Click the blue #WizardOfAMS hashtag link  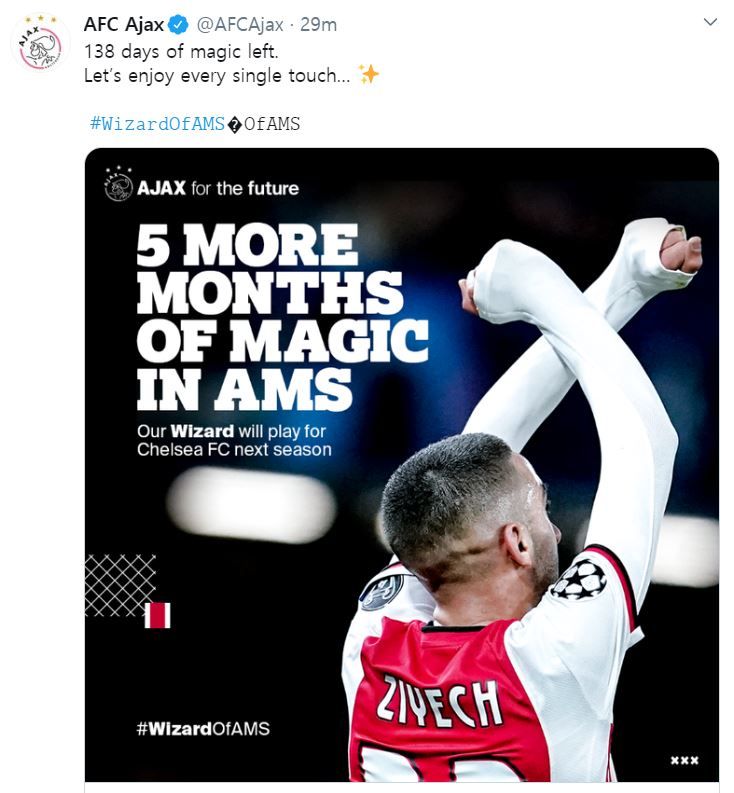[x=157, y=125]
